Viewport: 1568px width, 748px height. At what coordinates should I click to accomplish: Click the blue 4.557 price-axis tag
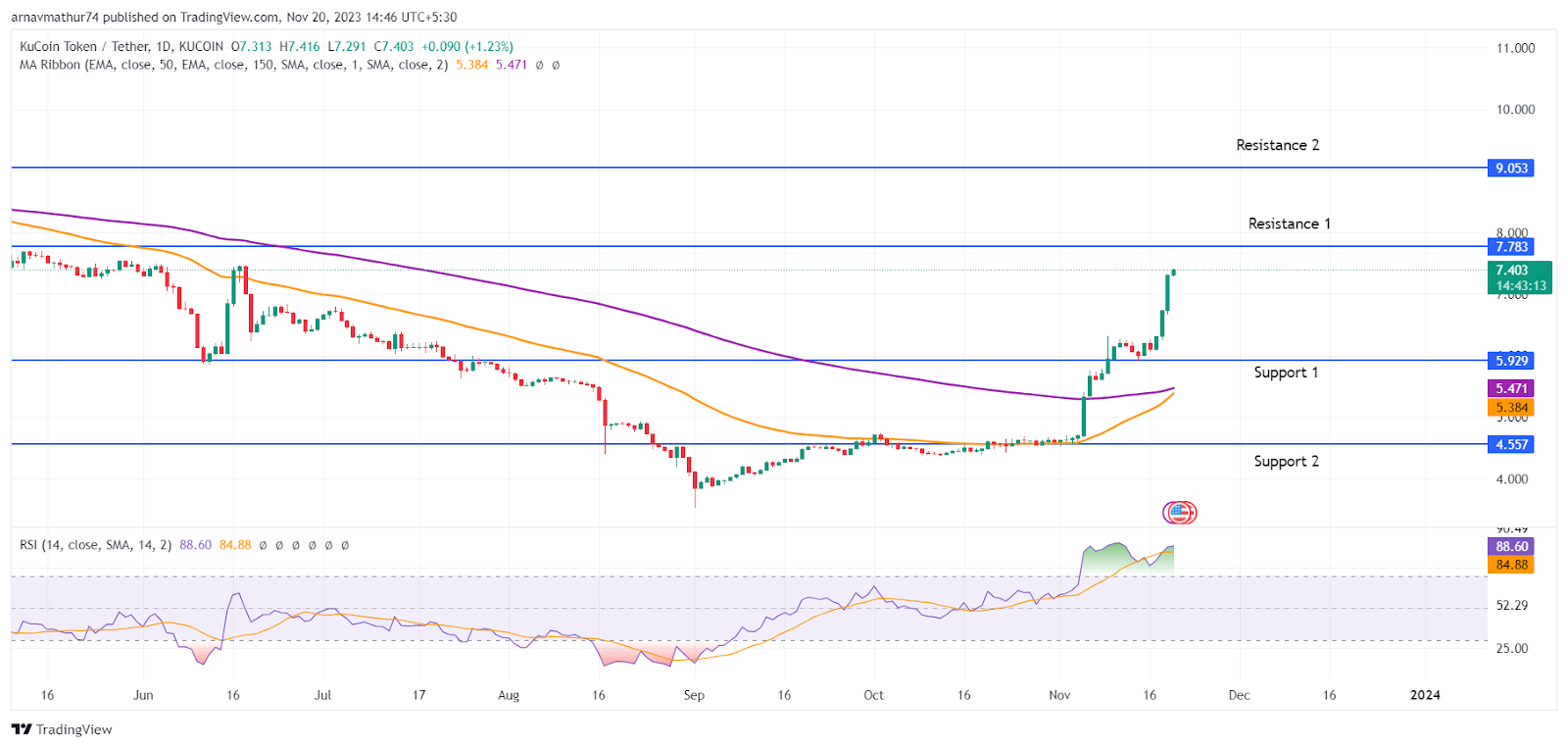(1511, 444)
